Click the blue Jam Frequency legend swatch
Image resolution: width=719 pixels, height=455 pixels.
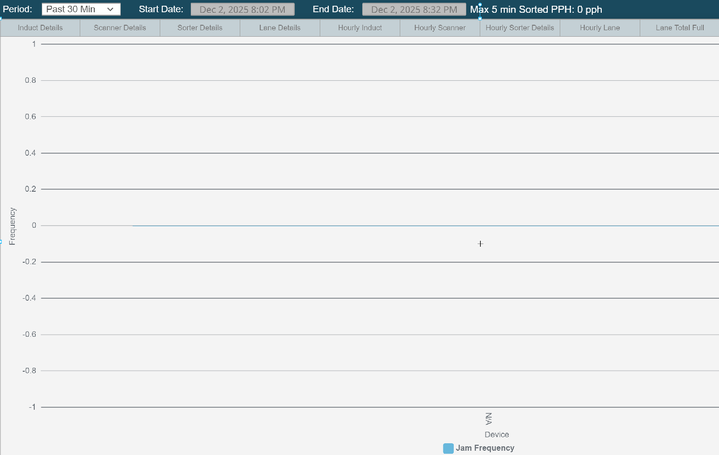[448, 448]
